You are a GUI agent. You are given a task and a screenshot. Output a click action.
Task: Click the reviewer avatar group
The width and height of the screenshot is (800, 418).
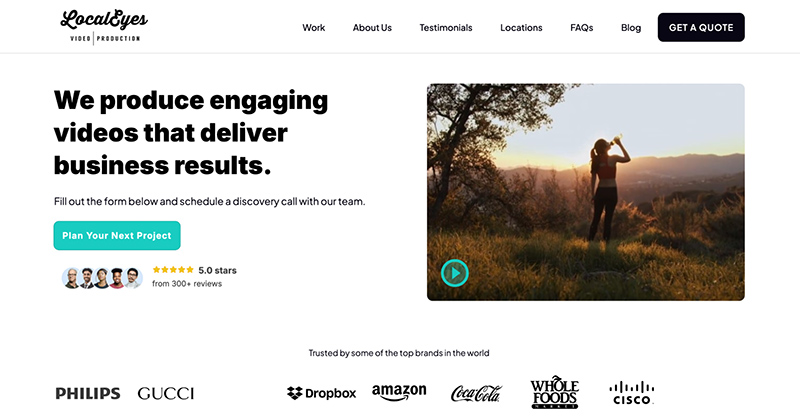pos(102,278)
